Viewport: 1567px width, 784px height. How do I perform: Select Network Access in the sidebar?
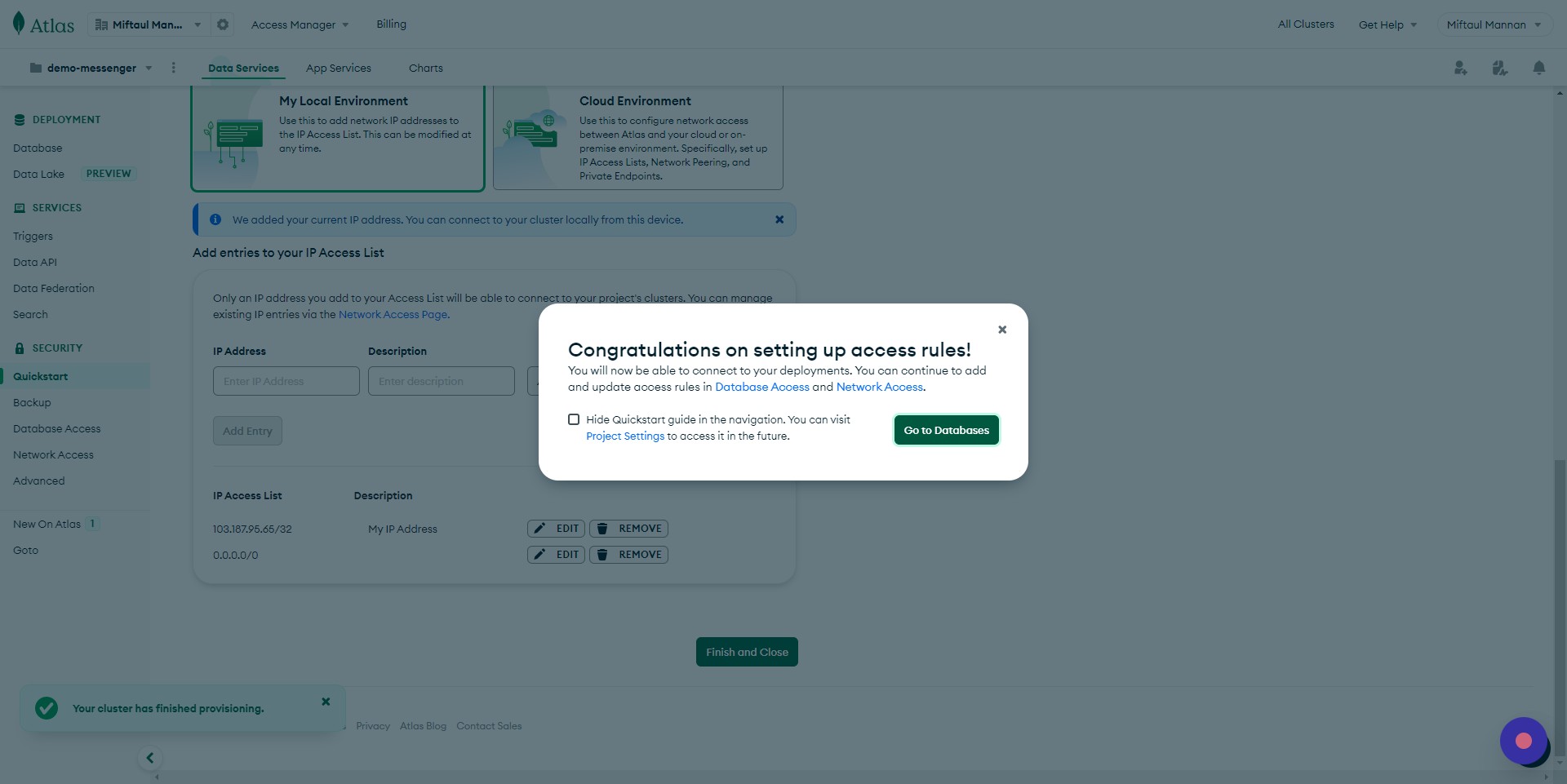(x=53, y=454)
